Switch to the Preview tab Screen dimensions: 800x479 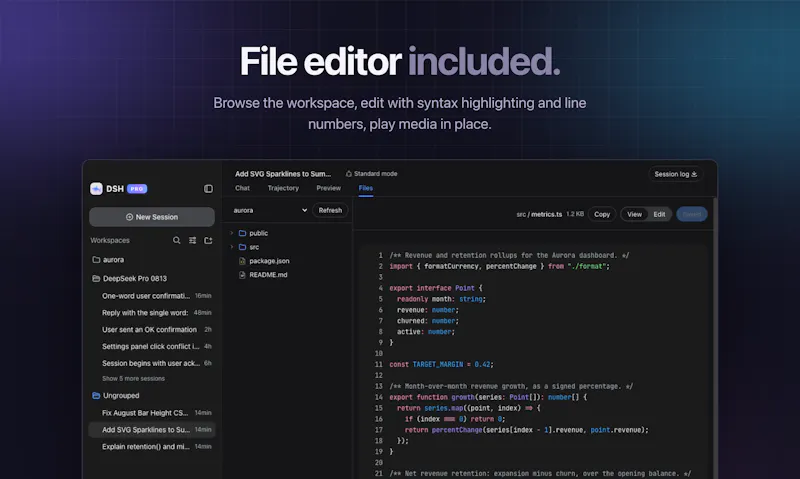329,188
